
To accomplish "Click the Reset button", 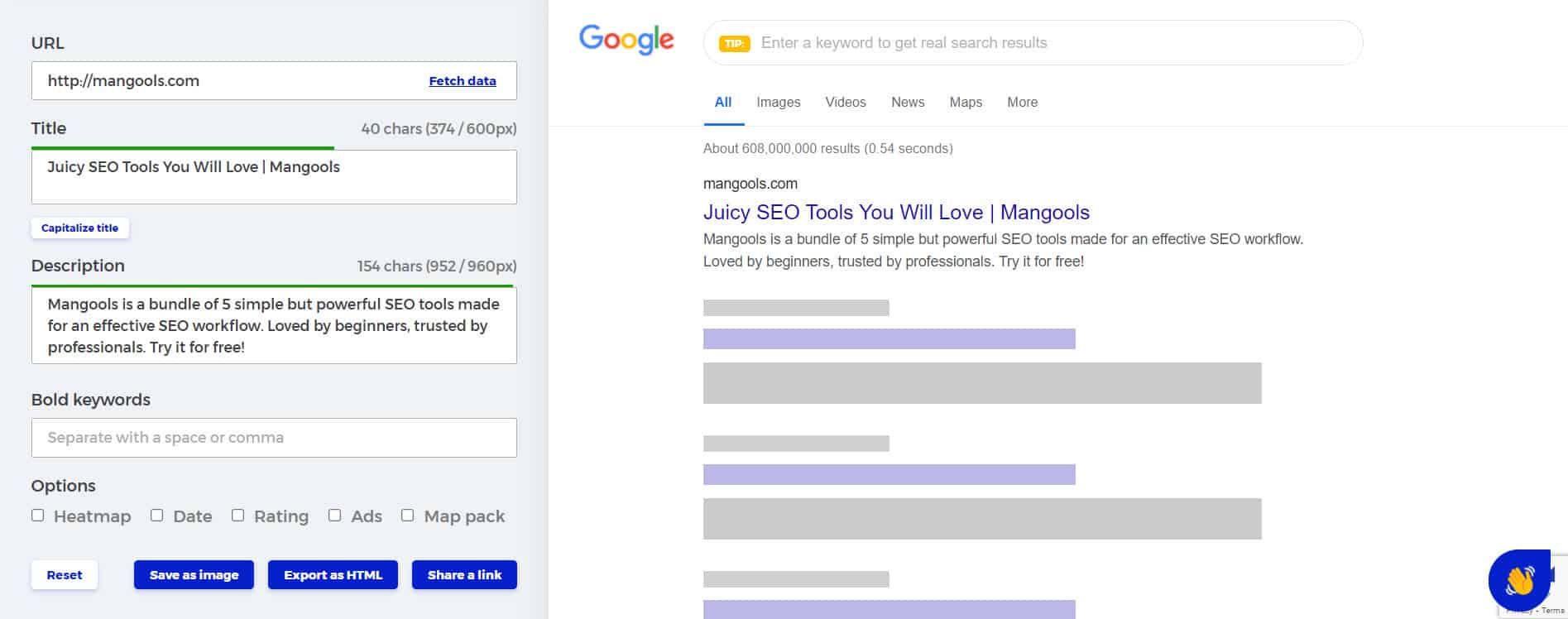I will click(x=65, y=575).
